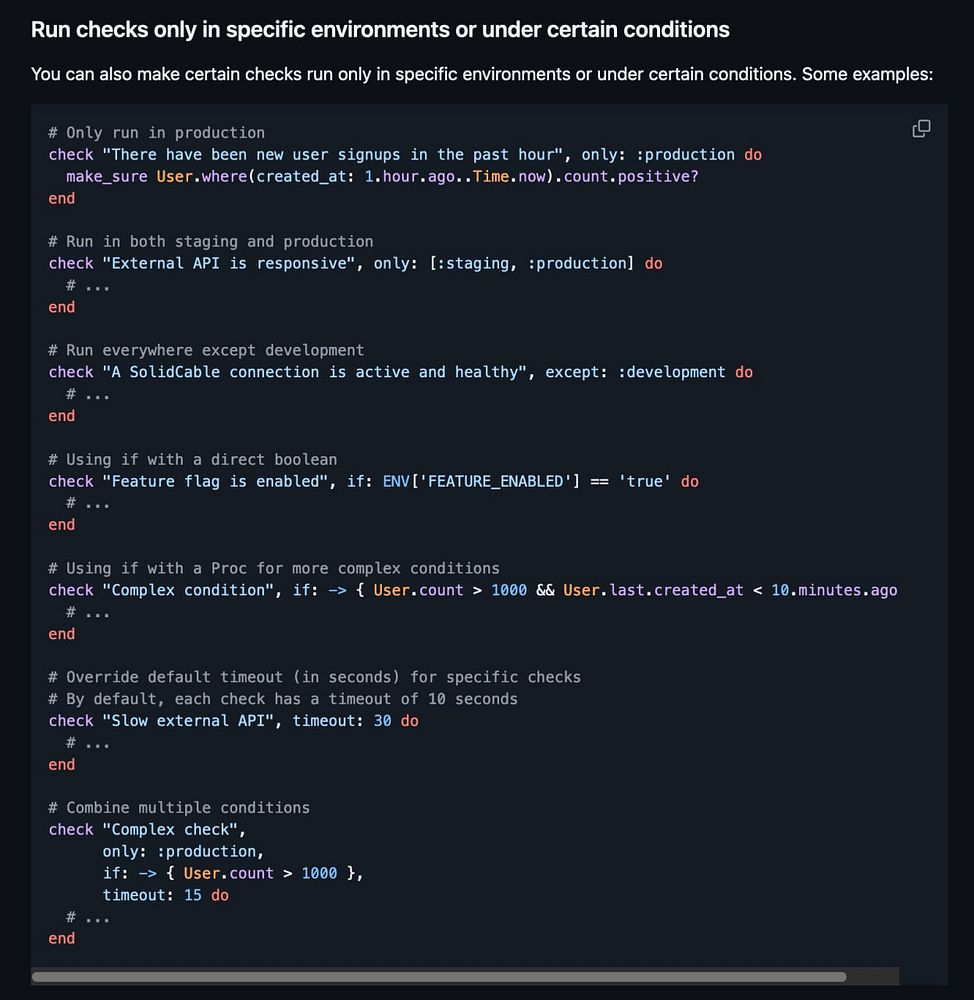Click the '# Run everywhere except development' comment
Viewport: 974px width, 1000px height.
pos(206,350)
